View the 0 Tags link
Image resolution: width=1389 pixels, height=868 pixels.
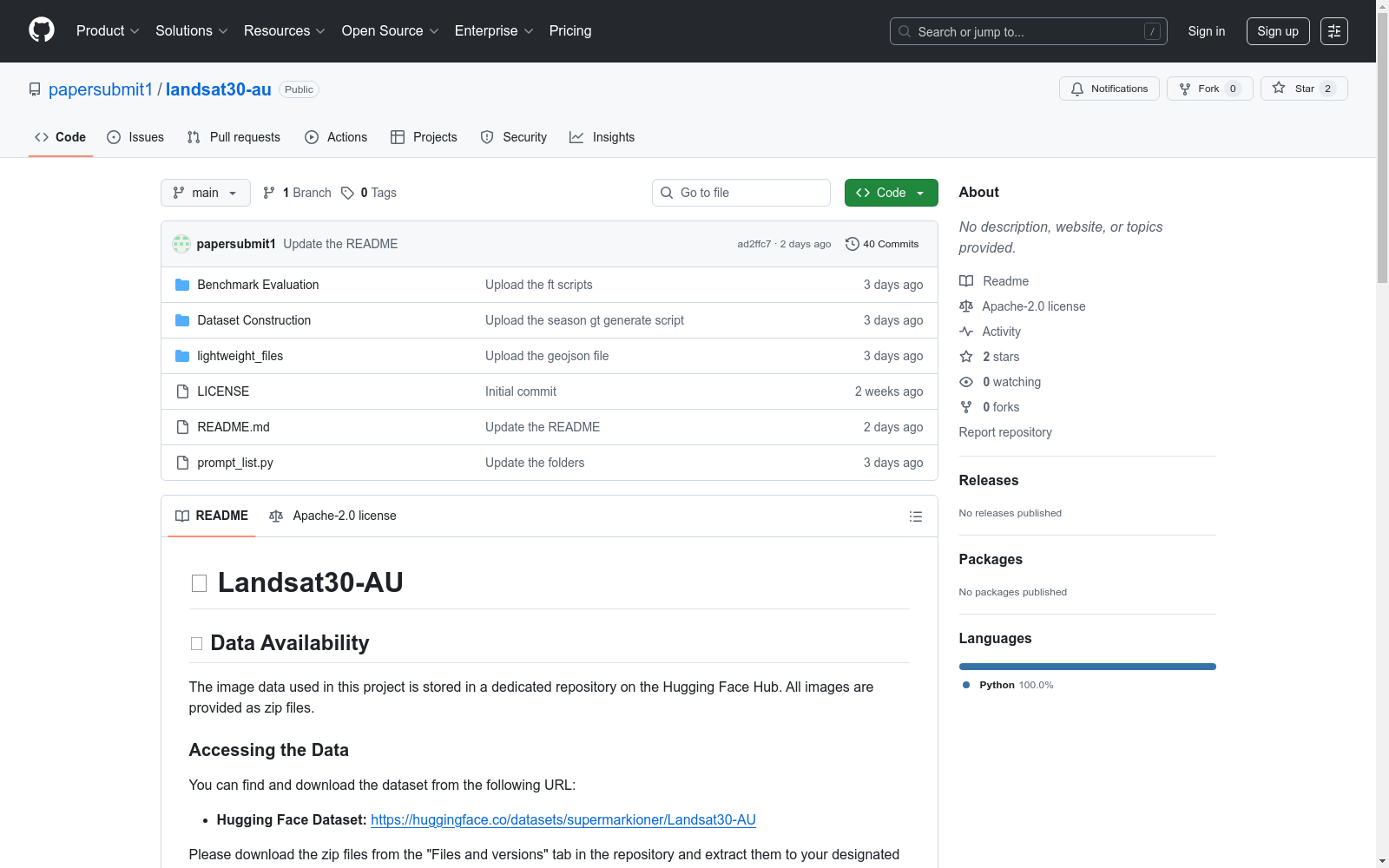369,193
